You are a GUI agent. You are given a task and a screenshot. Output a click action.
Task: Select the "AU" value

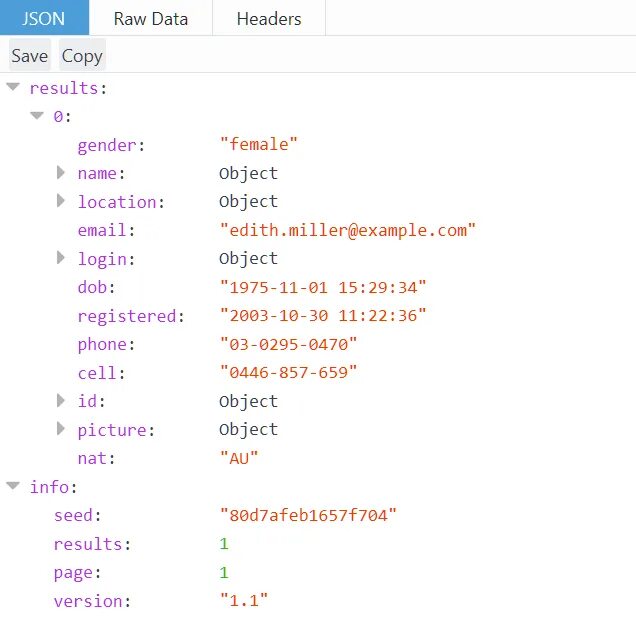[239, 458]
